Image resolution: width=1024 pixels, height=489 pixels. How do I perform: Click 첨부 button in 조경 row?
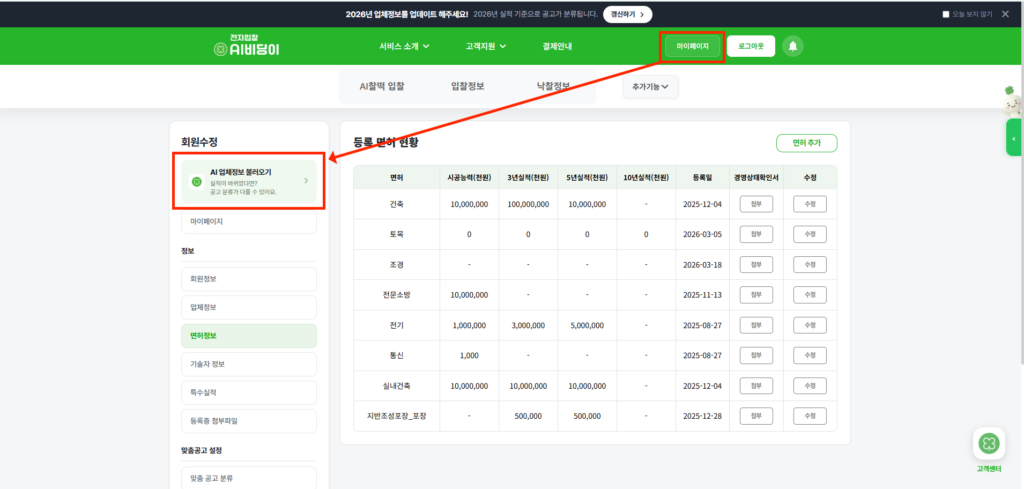[x=756, y=264]
